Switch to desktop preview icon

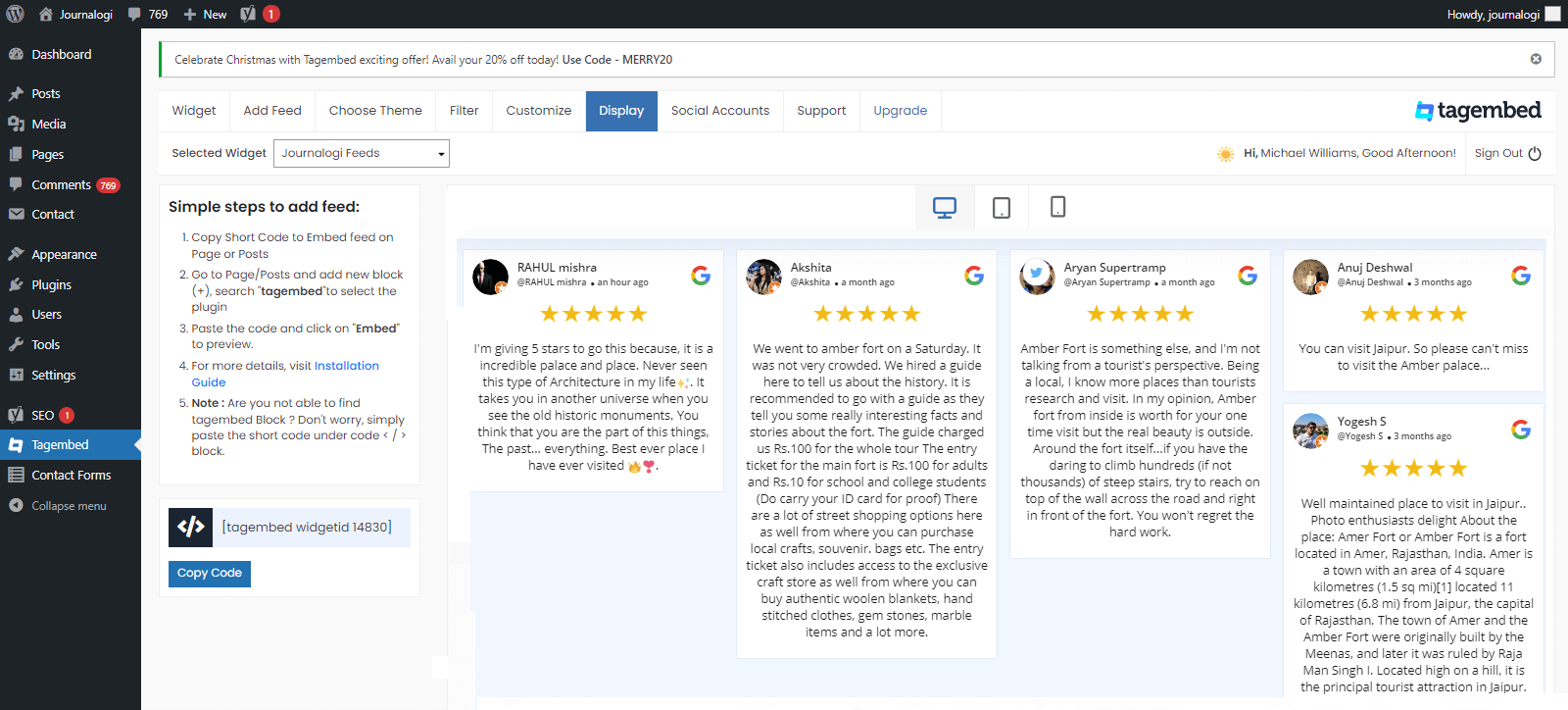tap(945, 208)
